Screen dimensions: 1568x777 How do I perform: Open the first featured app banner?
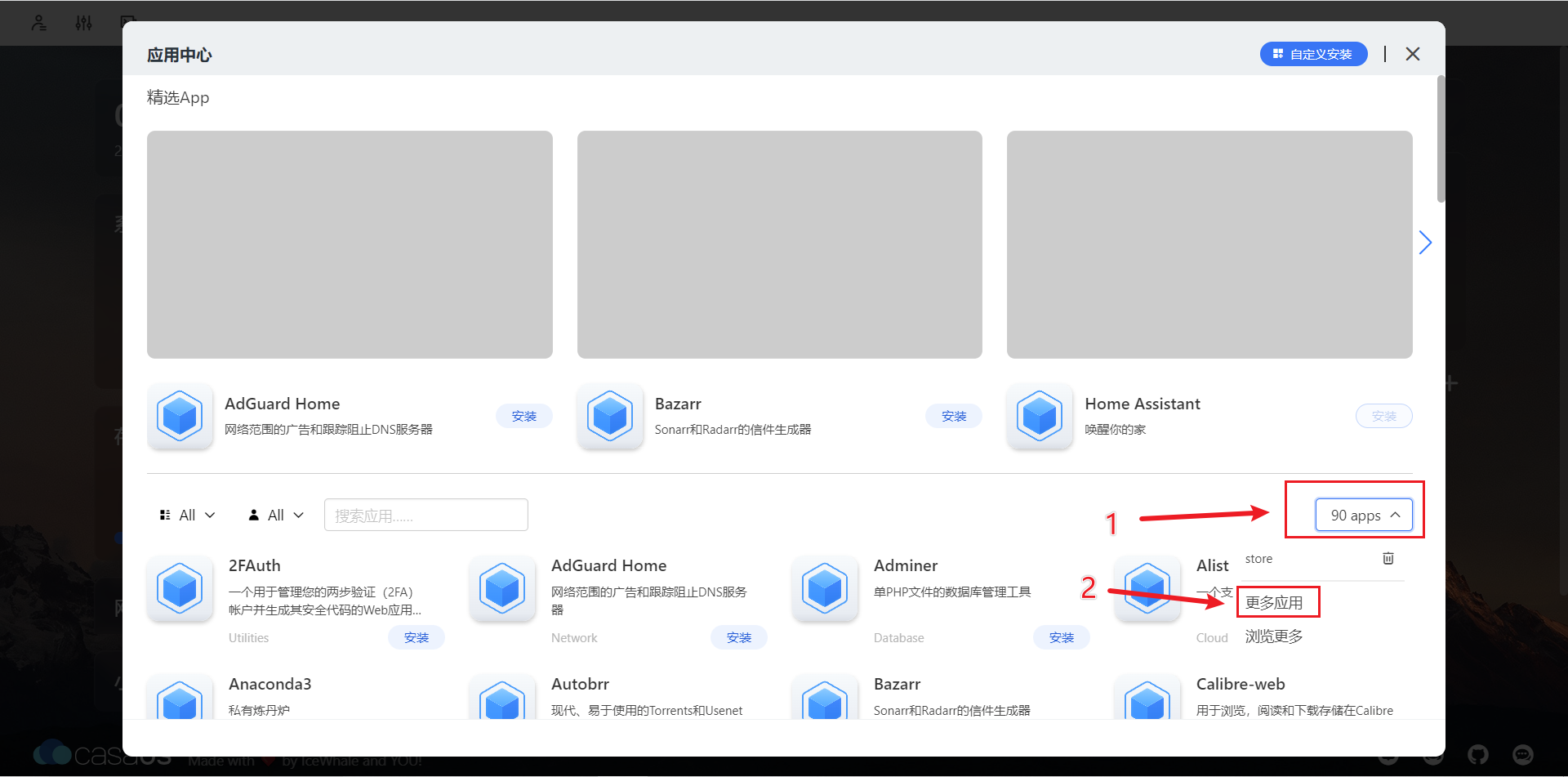click(x=350, y=244)
